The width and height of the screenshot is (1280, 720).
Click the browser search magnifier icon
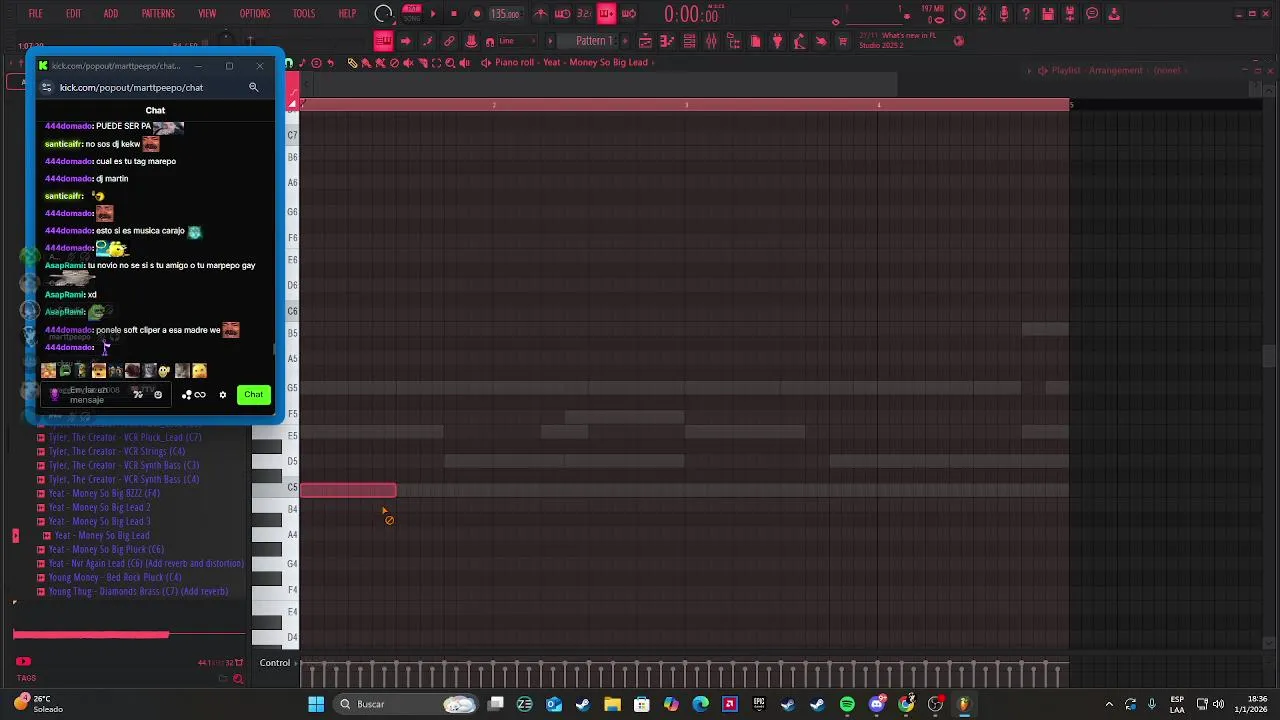click(238, 679)
